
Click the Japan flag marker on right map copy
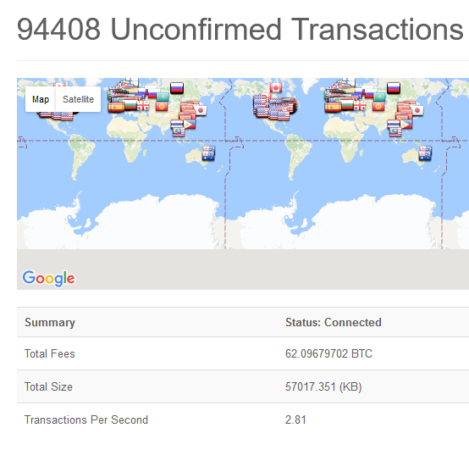[417, 110]
